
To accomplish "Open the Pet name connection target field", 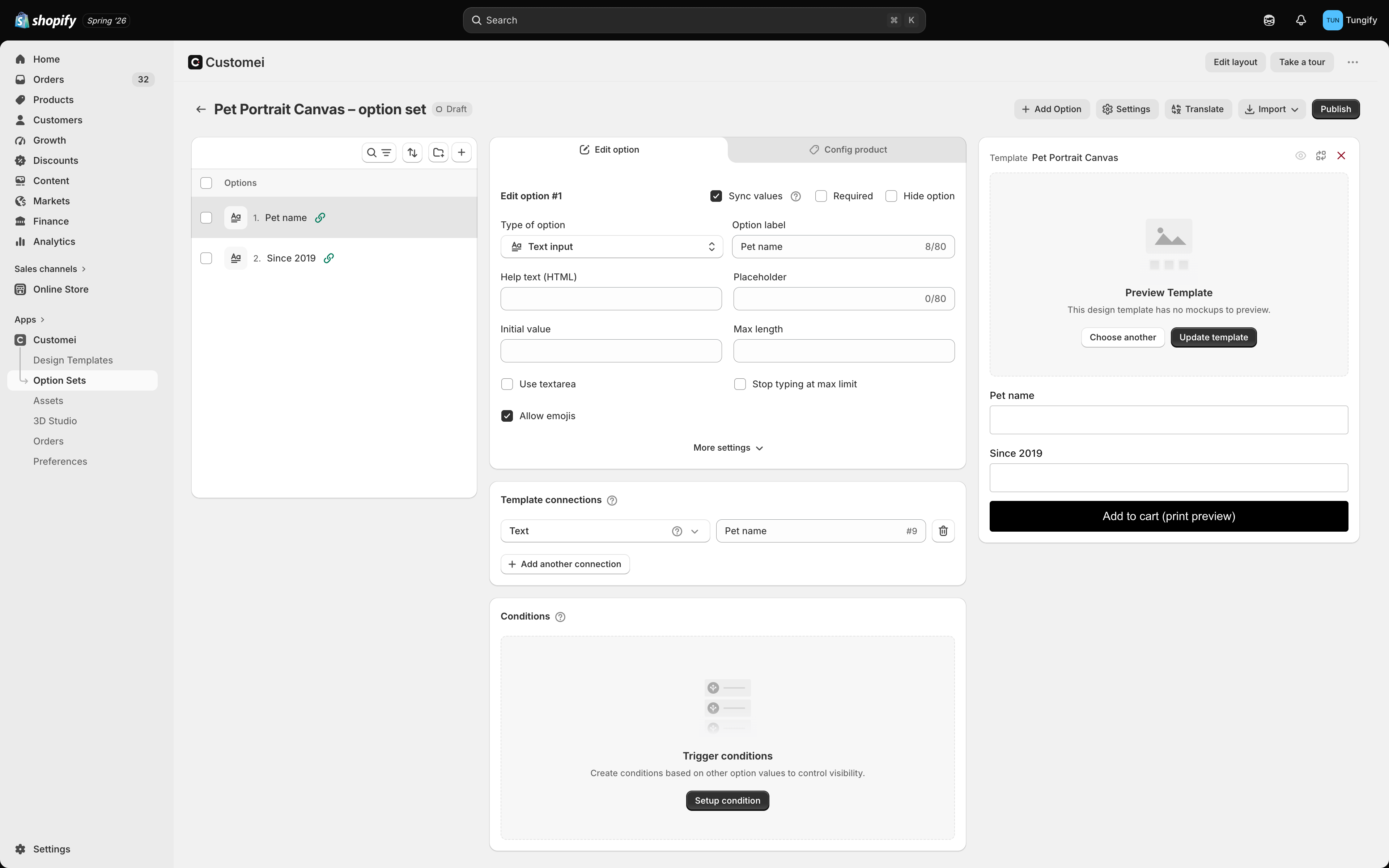I will [x=821, y=531].
